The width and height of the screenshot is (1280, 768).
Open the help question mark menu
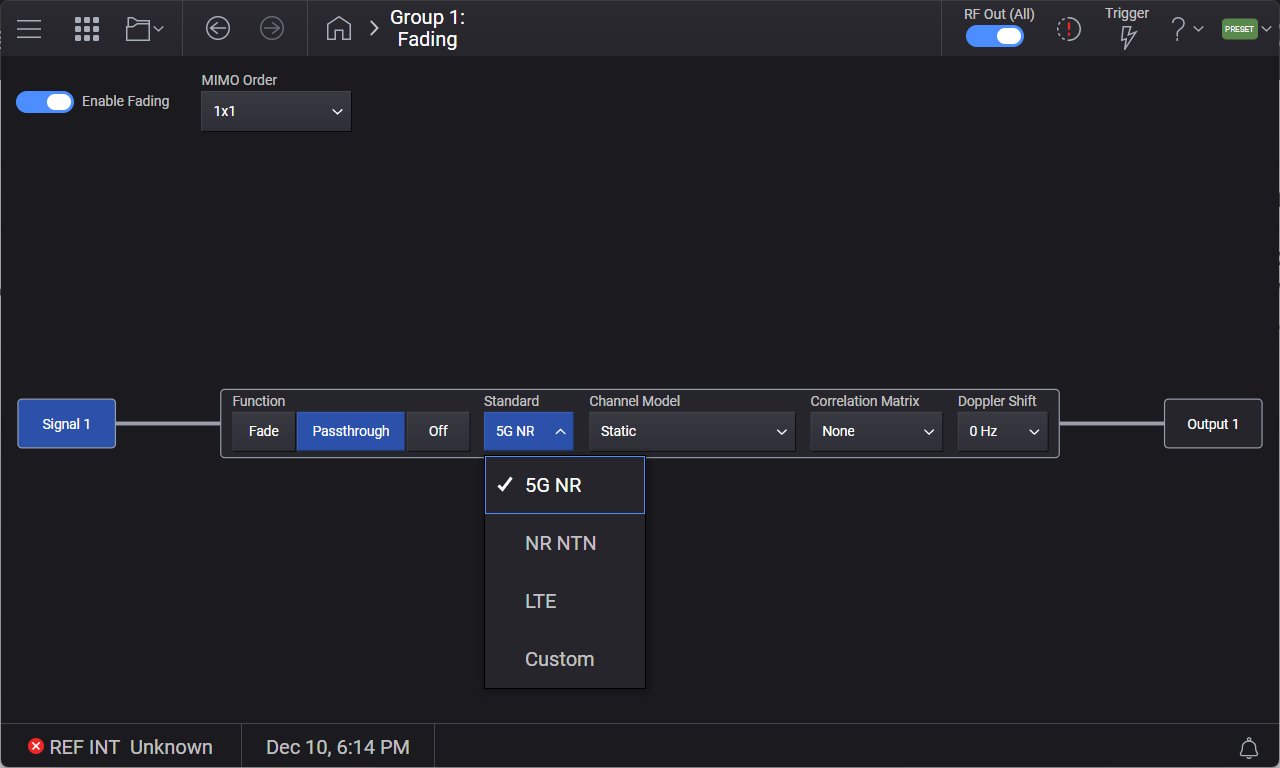[x=1186, y=29]
